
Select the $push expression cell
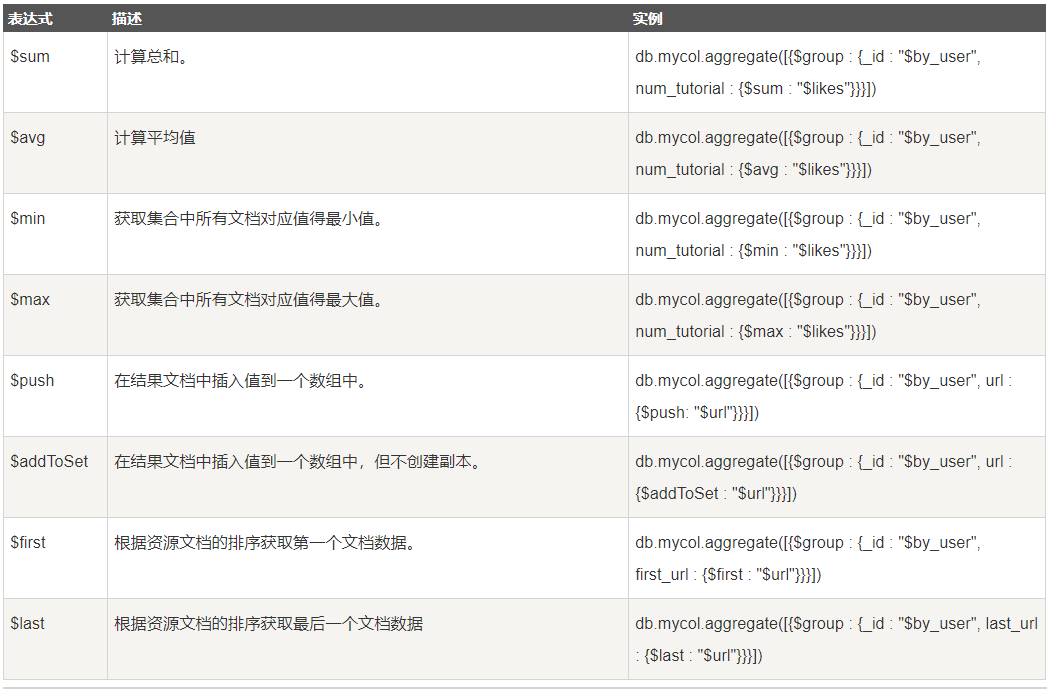pyautogui.click(x=55, y=396)
